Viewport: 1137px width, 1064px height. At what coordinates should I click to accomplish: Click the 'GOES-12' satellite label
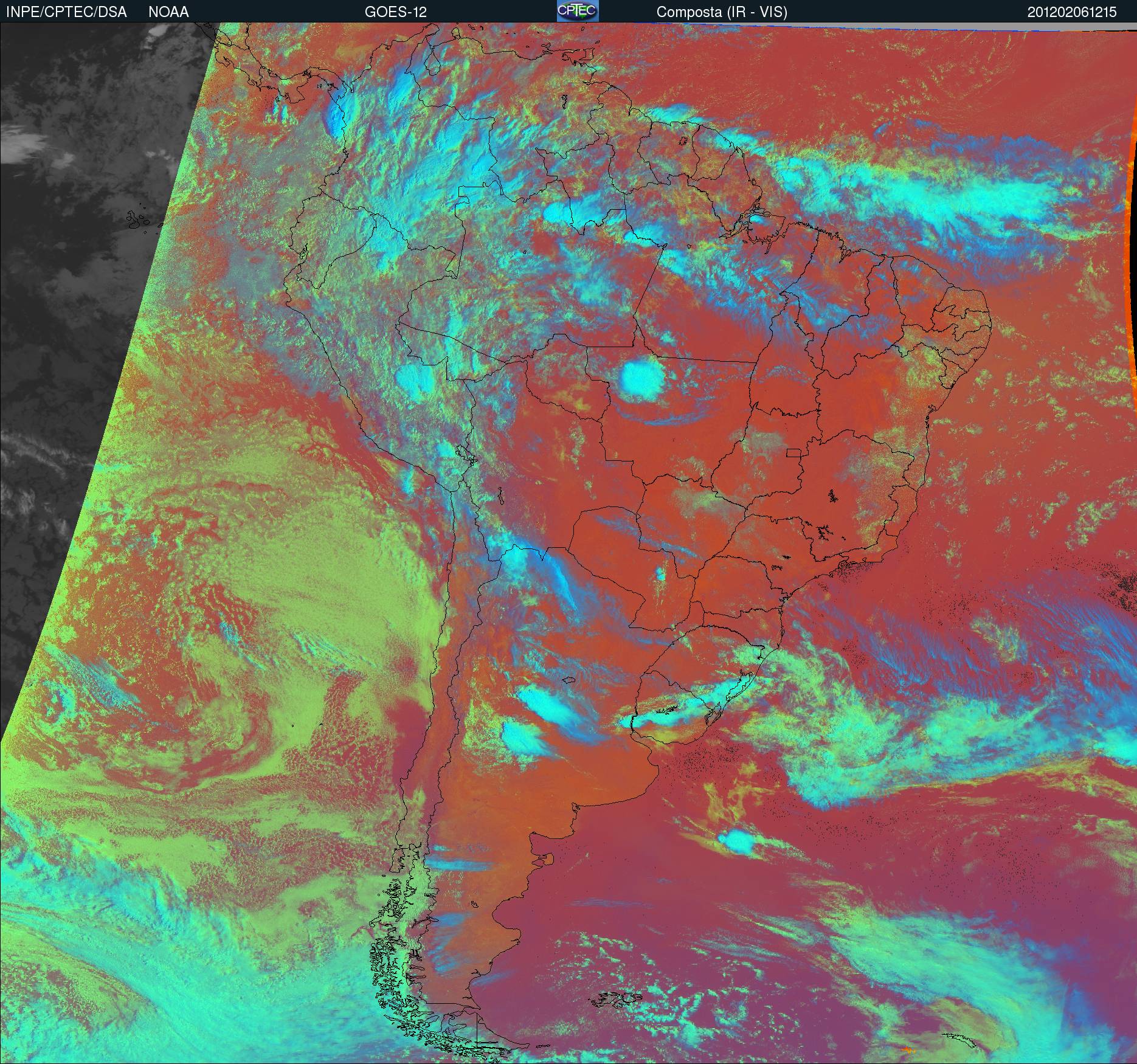[x=396, y=12]
